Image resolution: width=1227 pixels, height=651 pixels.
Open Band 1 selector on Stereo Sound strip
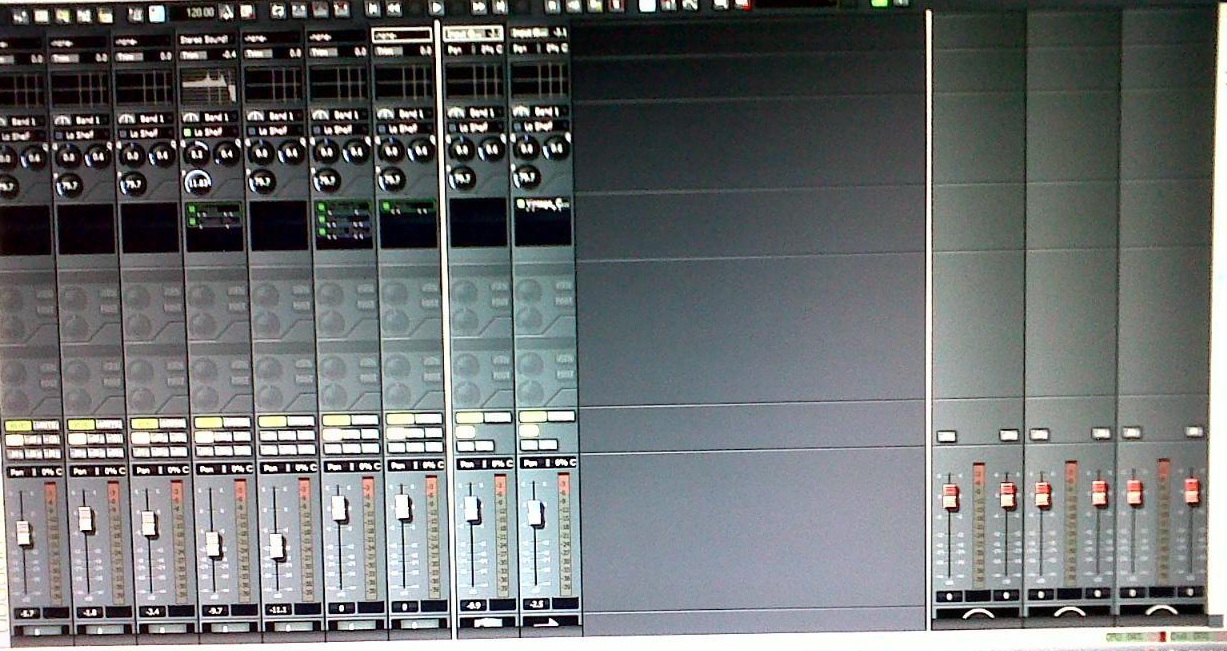(x=217, y=118)
